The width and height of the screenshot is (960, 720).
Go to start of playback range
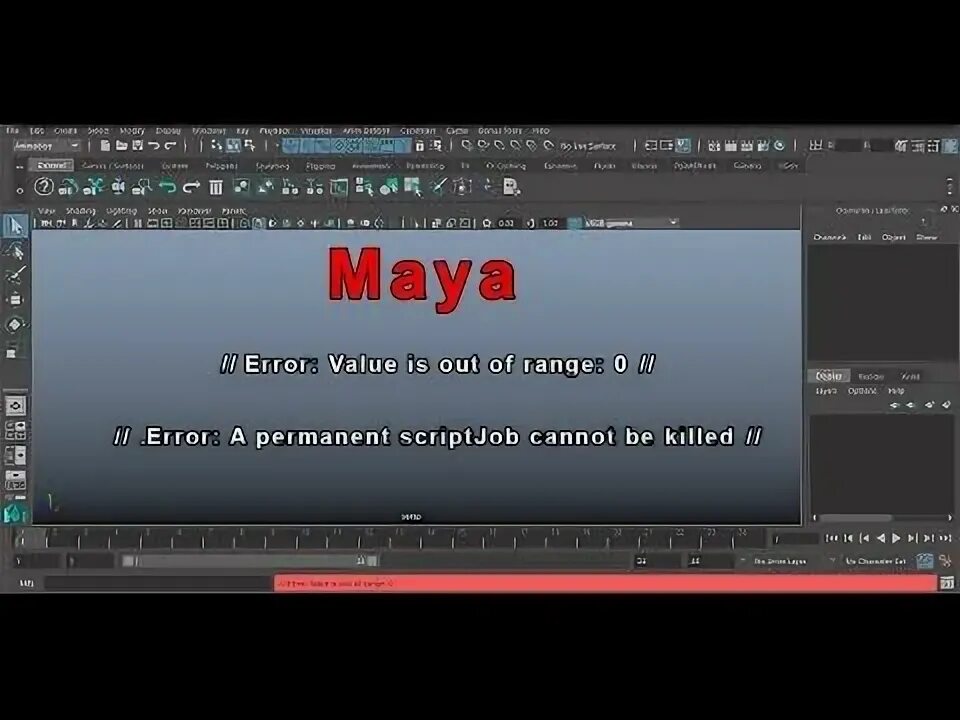coord(831,538)
